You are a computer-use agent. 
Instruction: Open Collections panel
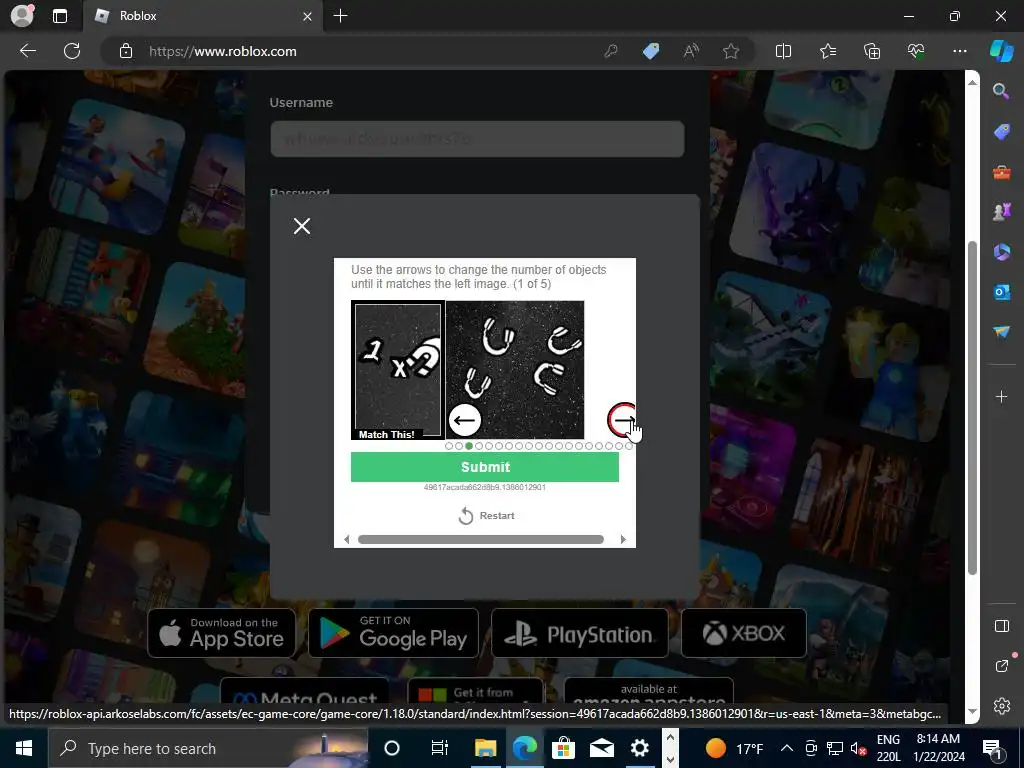click(872, 51)
